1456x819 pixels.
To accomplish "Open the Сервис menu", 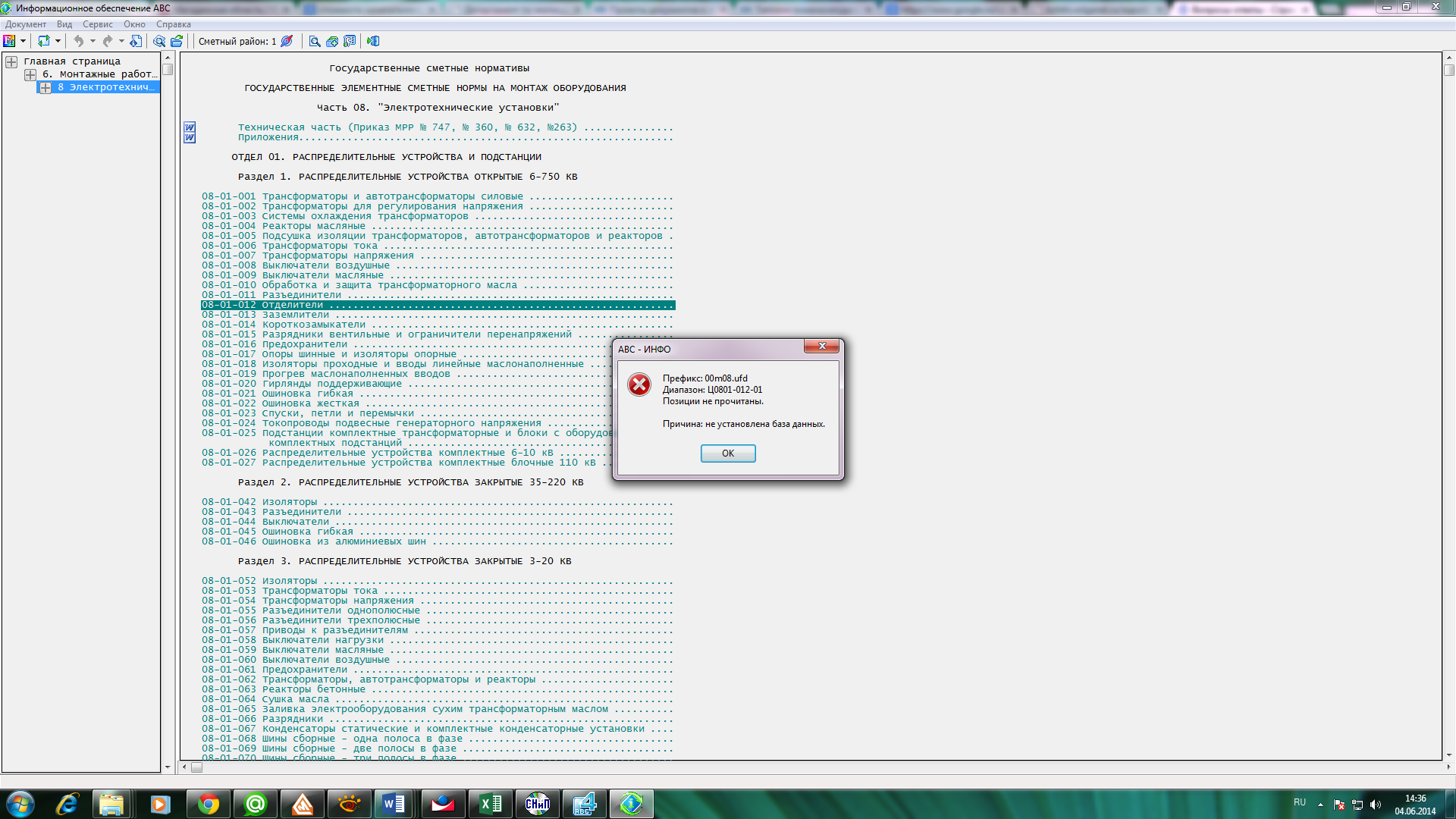I will point(97,24).
